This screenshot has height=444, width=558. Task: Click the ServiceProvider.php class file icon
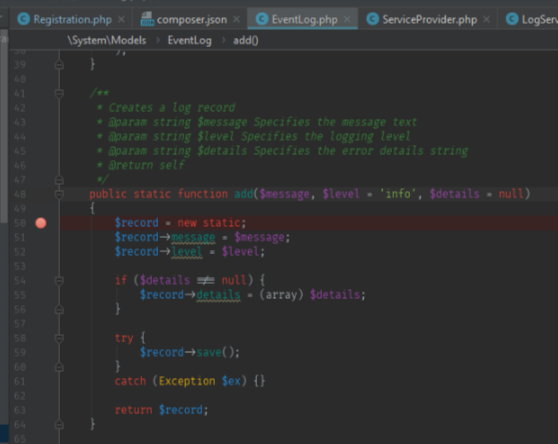click(x=373, y=19)
